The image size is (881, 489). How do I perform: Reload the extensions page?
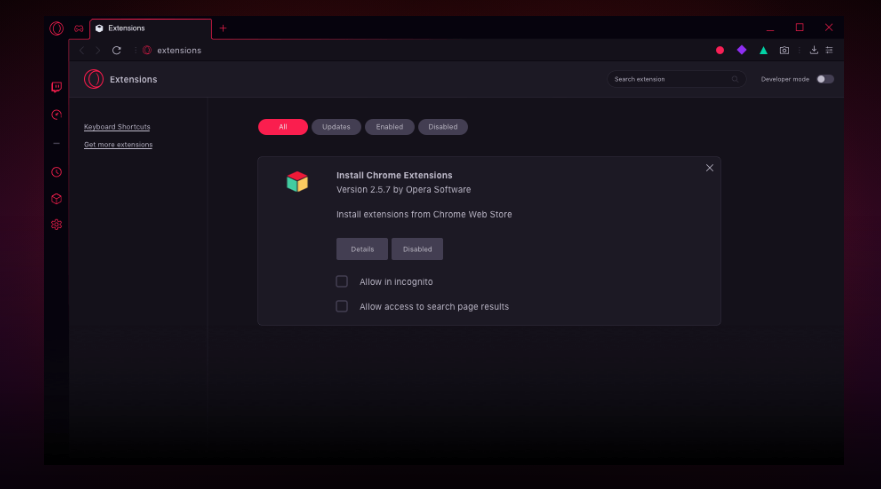[116, 51]
